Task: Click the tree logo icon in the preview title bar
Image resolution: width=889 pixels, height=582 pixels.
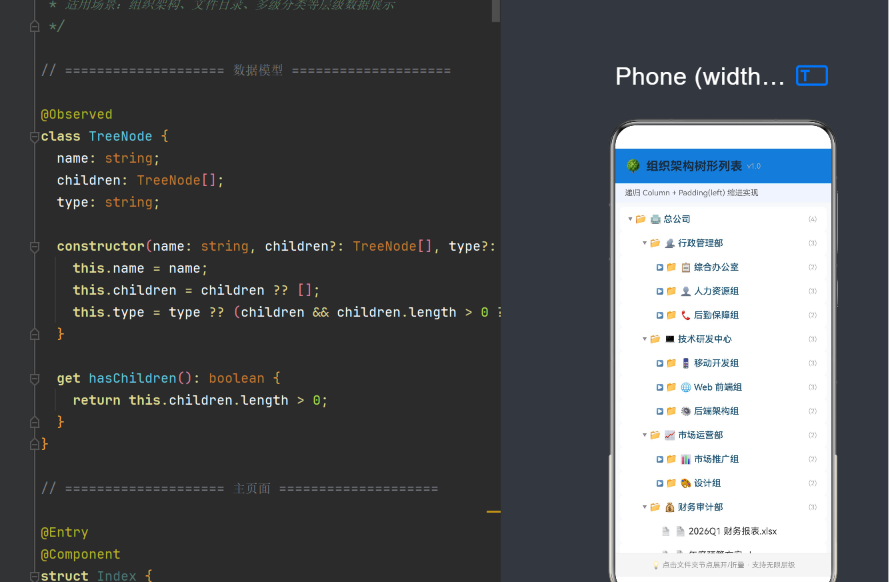Action: click(x=633, y=165)
